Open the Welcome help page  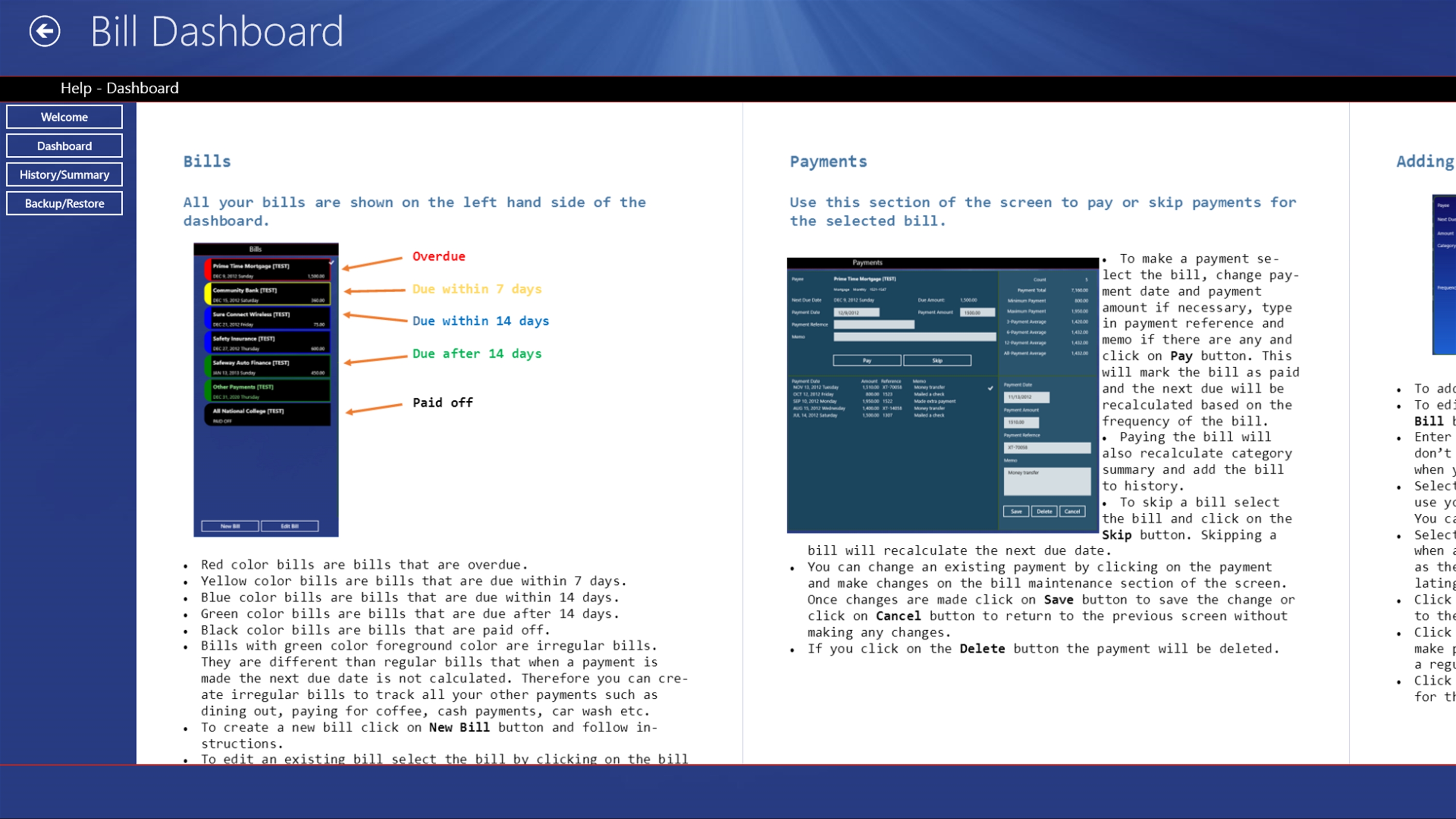coord(64,117)
